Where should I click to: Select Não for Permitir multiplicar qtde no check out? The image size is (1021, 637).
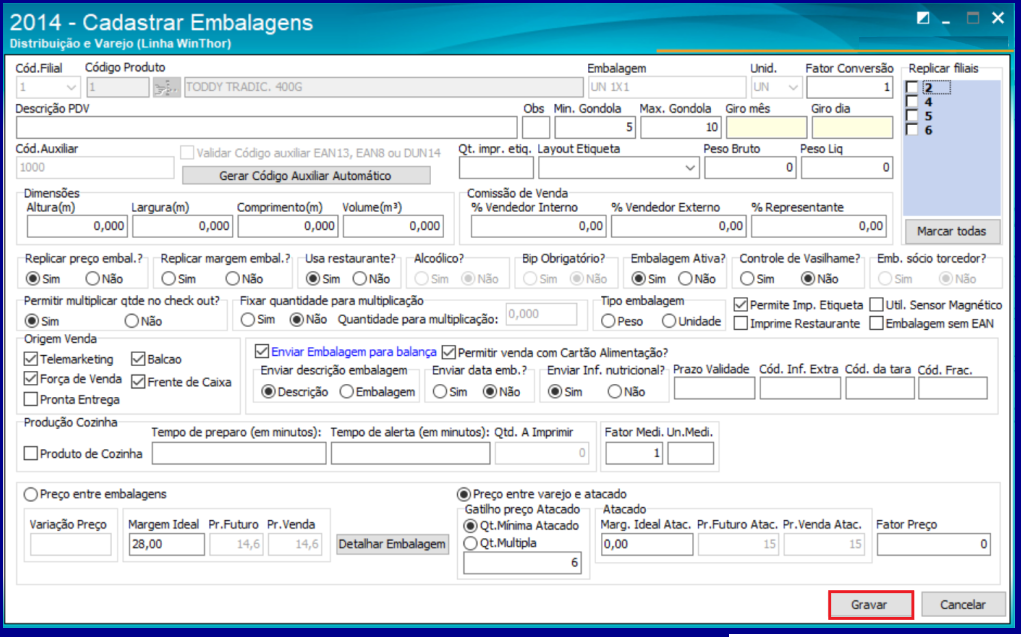pos(132,321)
